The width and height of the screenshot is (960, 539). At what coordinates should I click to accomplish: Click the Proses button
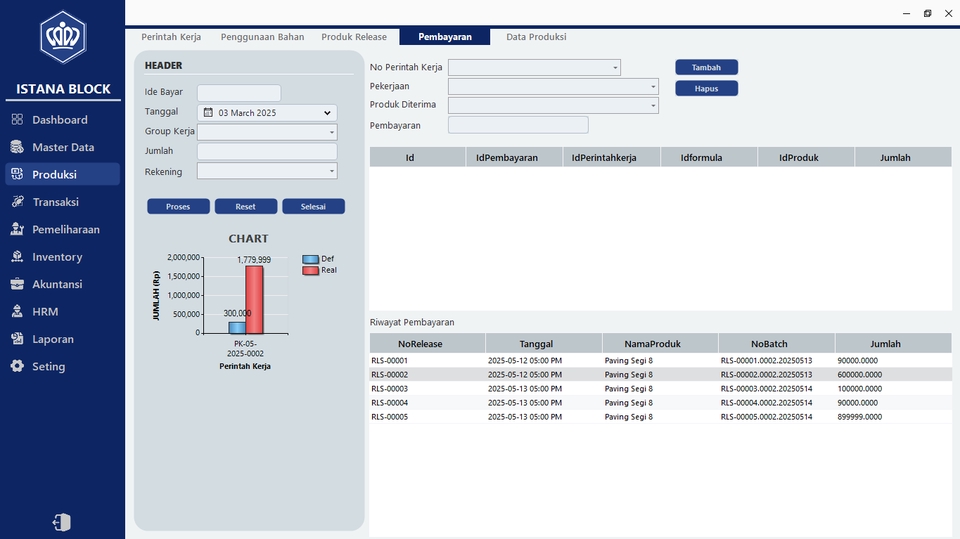pyautogui.click(x=178, y=206)
